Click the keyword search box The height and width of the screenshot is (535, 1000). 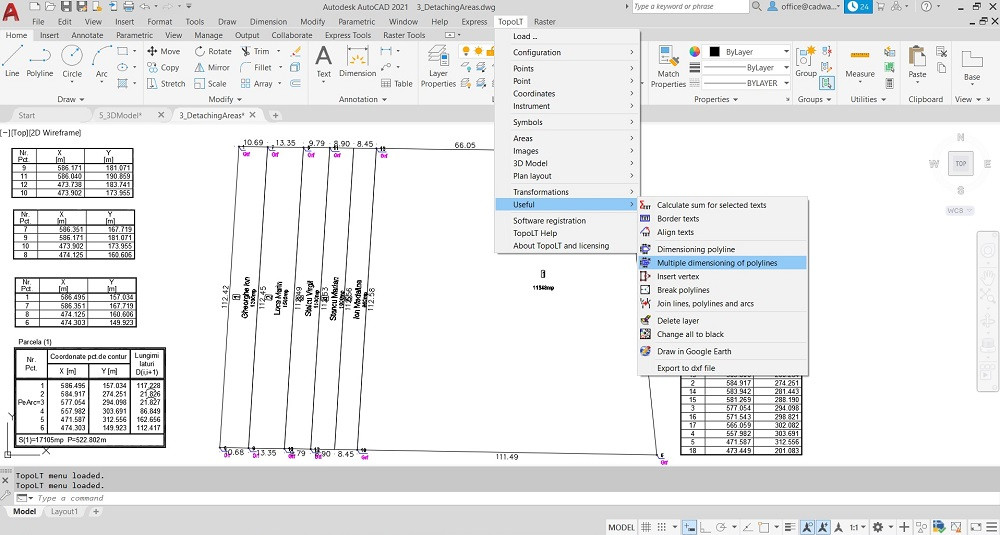(x=690, y=6)
